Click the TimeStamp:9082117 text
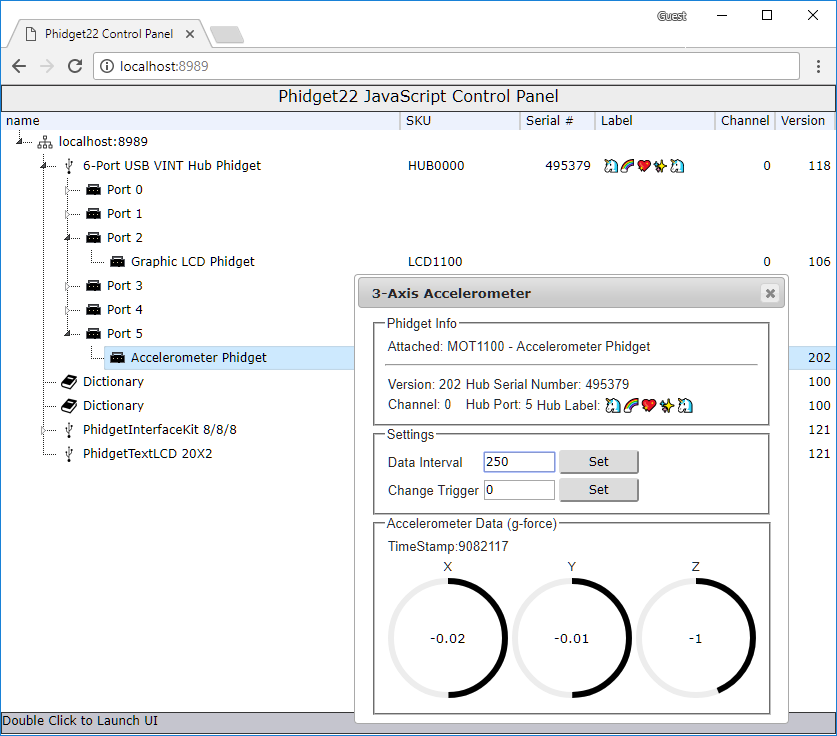This screenshot has width=837, height=736. click(x=448, y=547)
